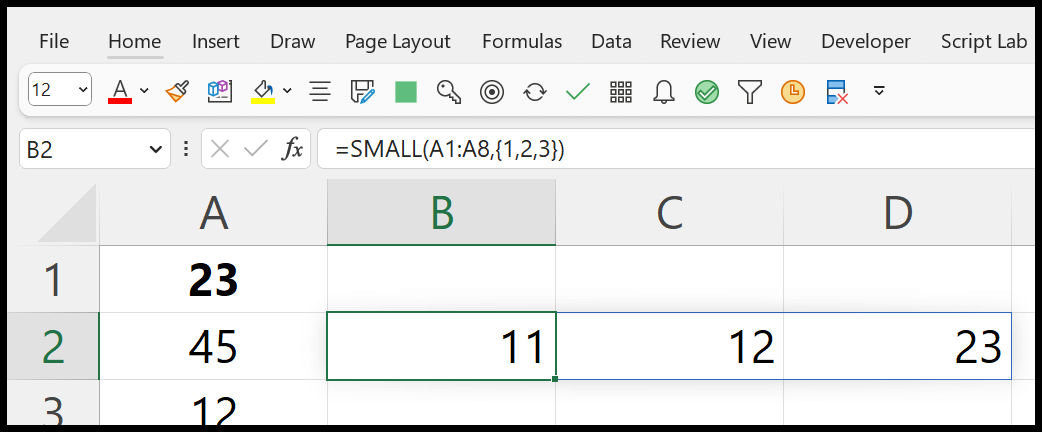1042x432 pixels.
Task: Click the filter funnel icon
Action: (750, 92)
